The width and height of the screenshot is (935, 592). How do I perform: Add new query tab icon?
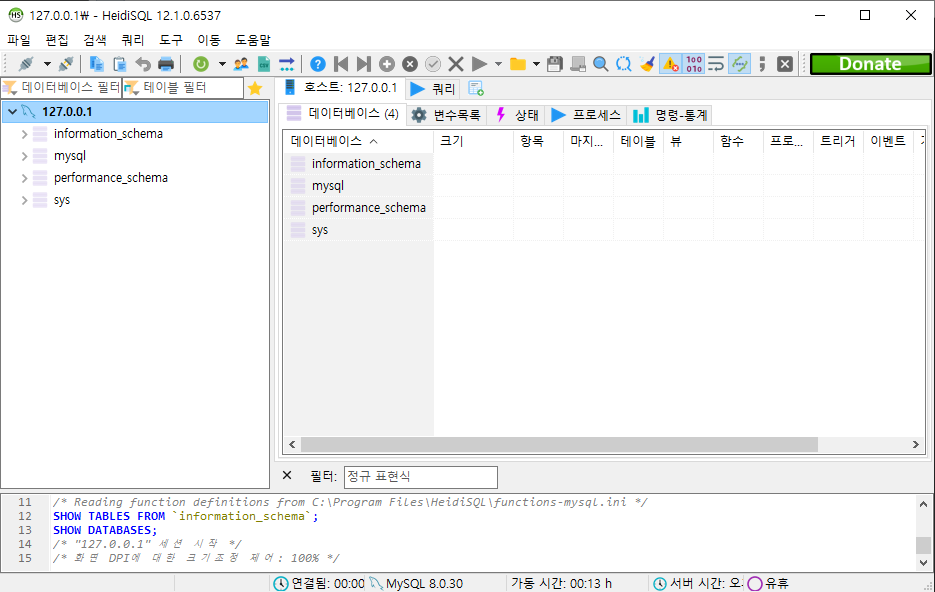(476, 89)
